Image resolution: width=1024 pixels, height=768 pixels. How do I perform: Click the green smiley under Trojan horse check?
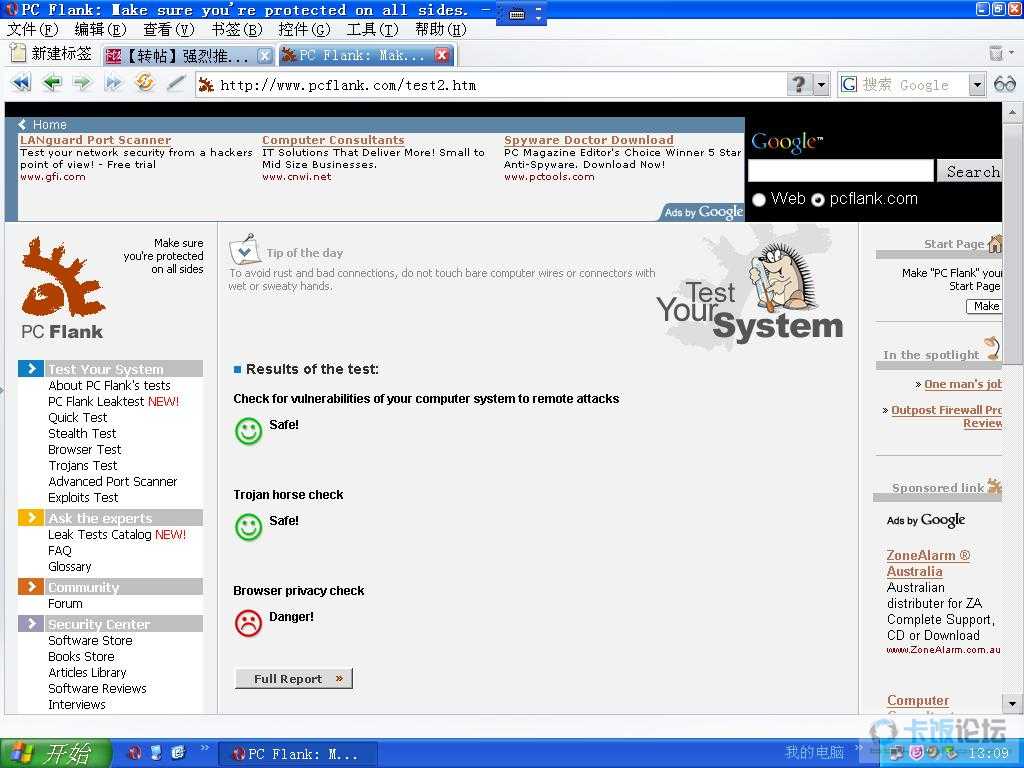pyautogui.click(x=248, y=527)
